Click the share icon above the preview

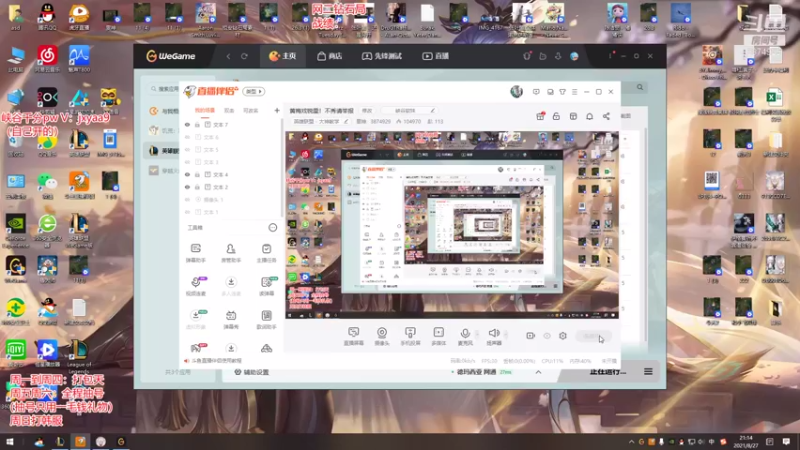(x=606, y=116)
